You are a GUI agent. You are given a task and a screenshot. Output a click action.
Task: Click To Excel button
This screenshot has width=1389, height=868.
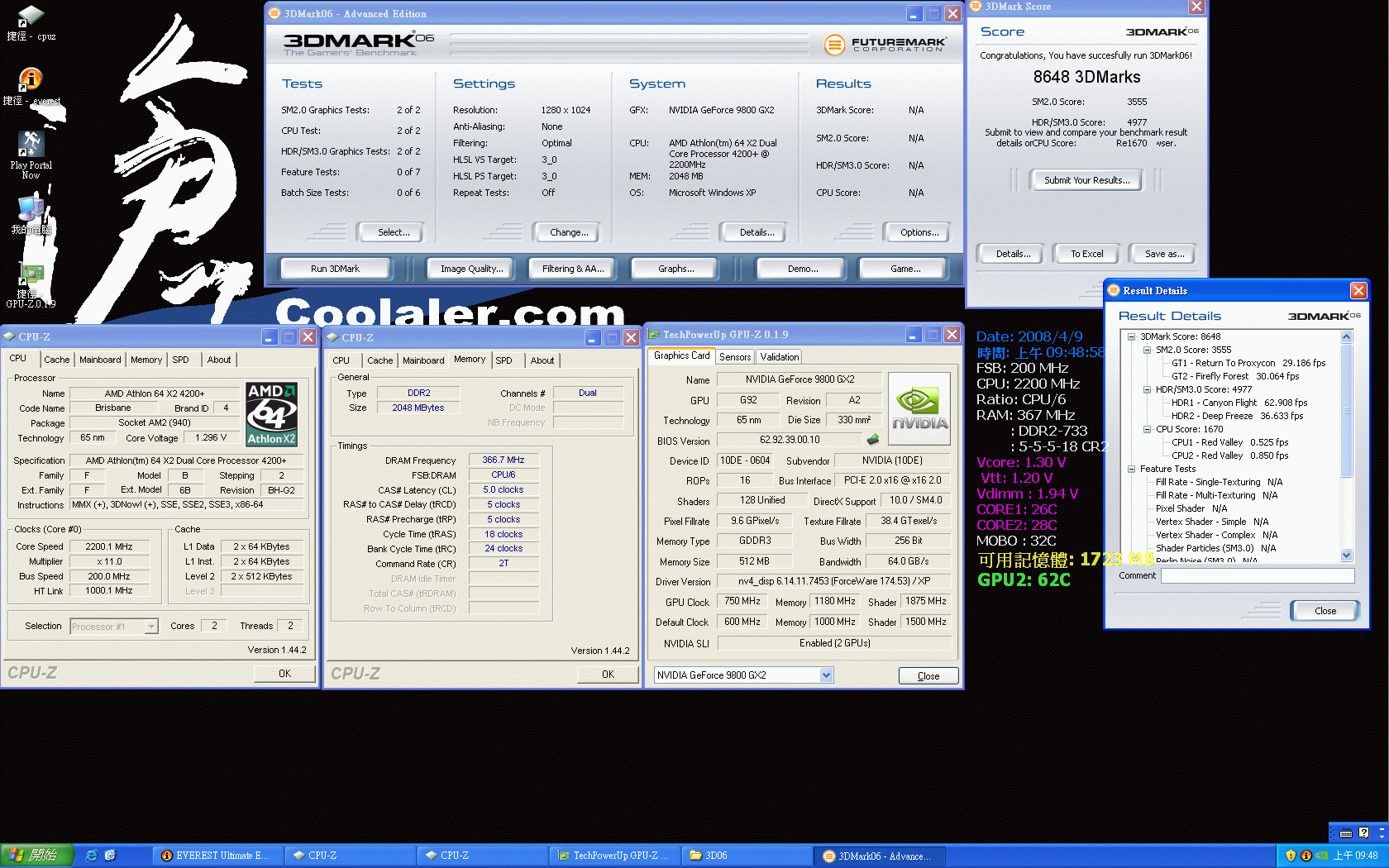click(x=1086, y=254)
